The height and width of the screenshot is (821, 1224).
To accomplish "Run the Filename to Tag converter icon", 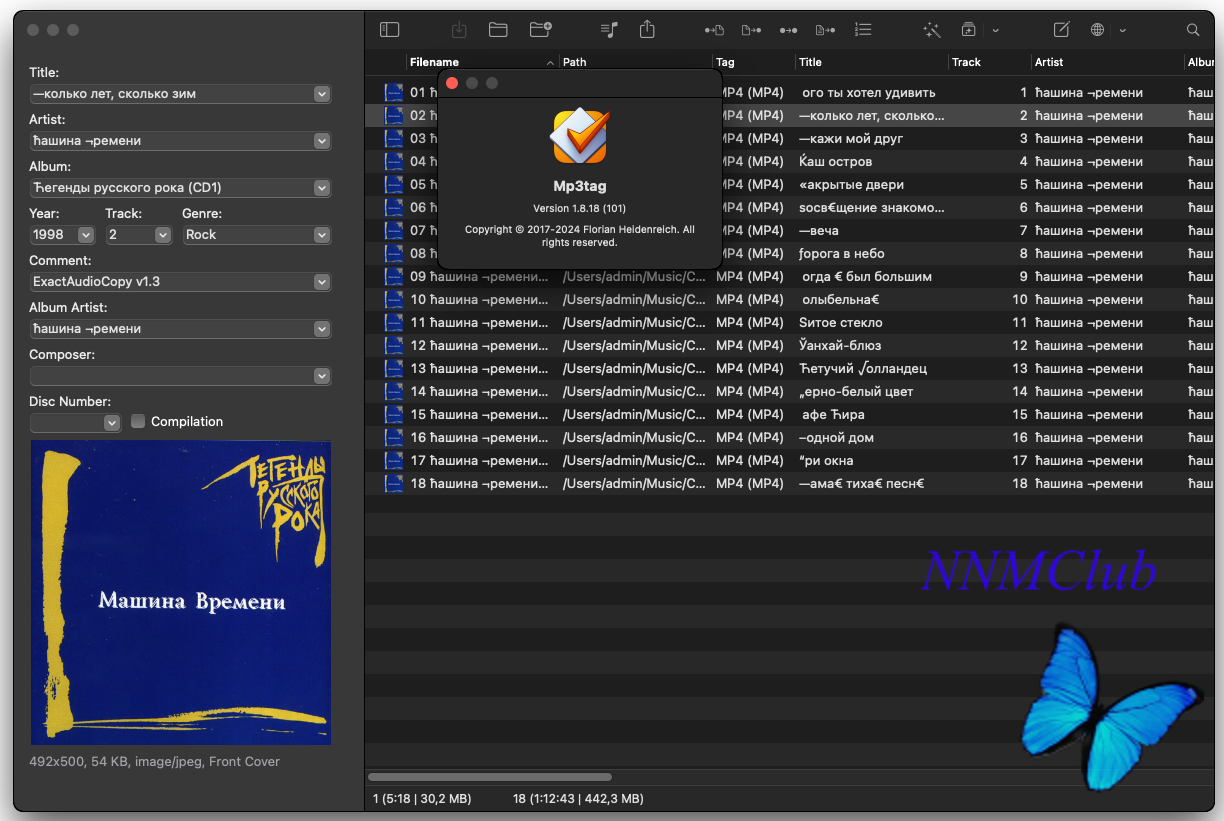I will point(752,30).
